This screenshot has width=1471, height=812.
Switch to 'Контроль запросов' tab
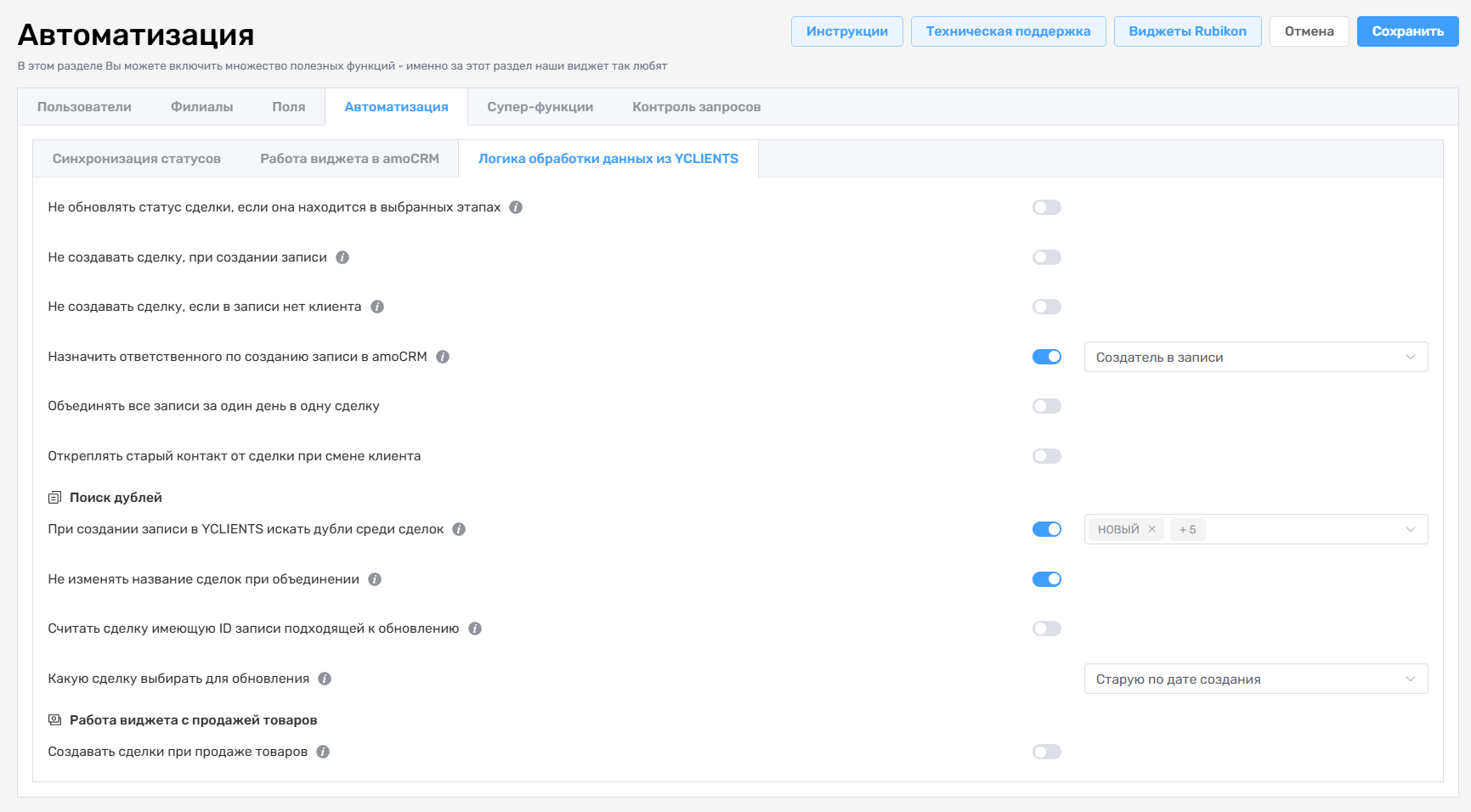tap(697, 107)
